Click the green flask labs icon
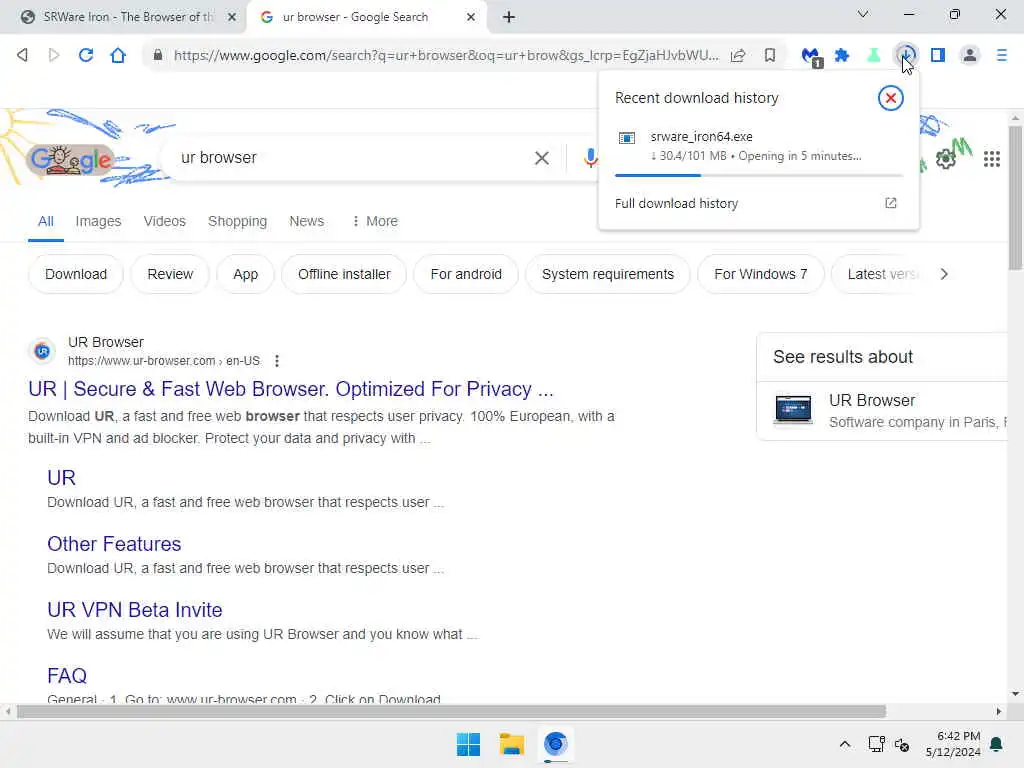 [x=873, y=55]
